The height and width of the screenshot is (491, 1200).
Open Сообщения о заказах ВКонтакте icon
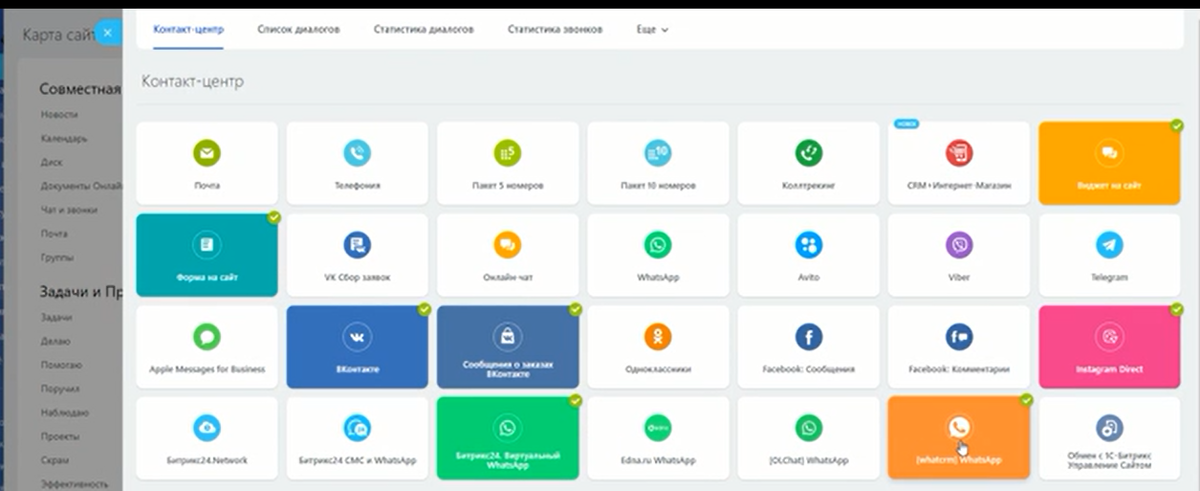(x=507, y=335)
